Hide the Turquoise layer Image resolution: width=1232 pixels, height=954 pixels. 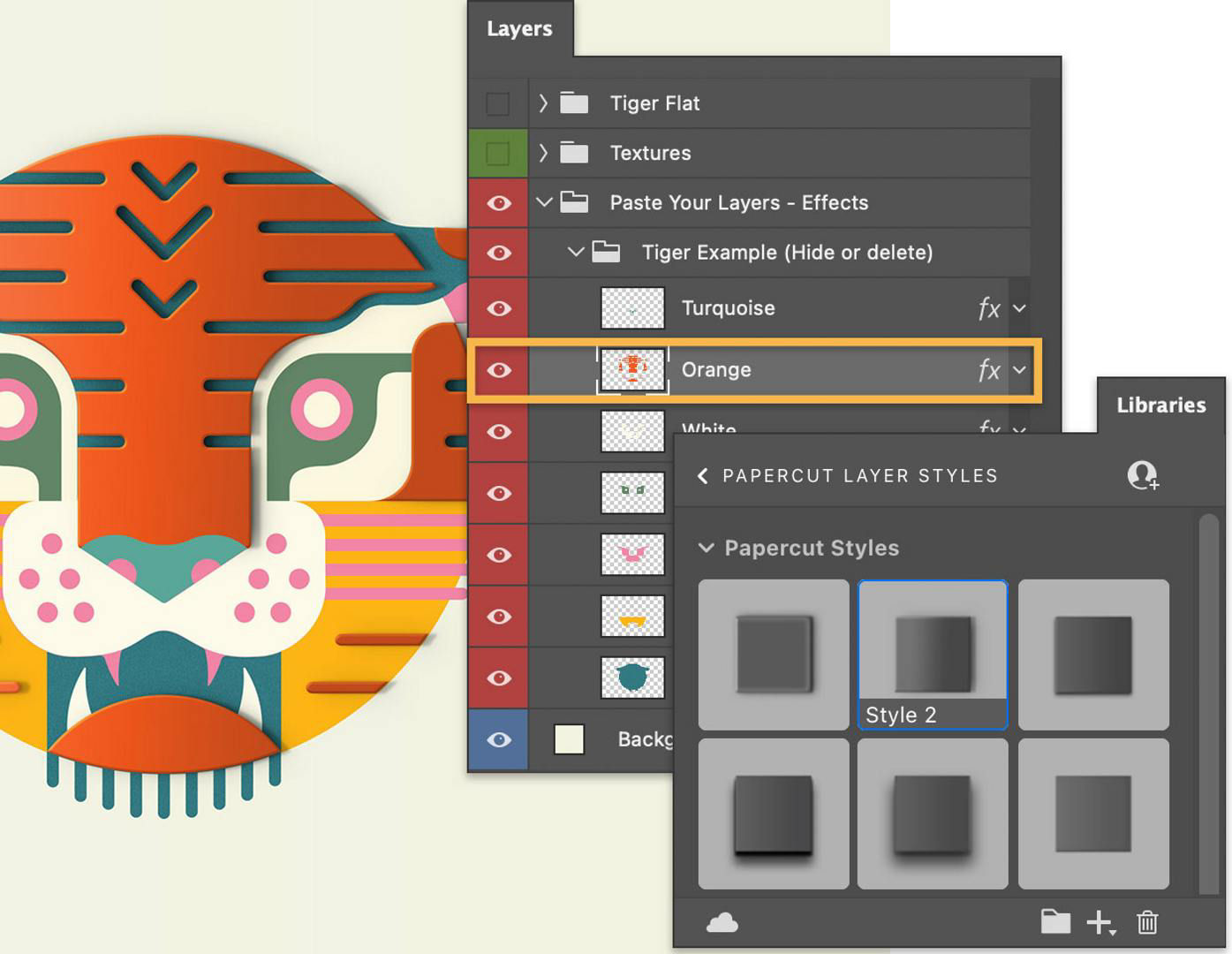(x=498, y=308)
